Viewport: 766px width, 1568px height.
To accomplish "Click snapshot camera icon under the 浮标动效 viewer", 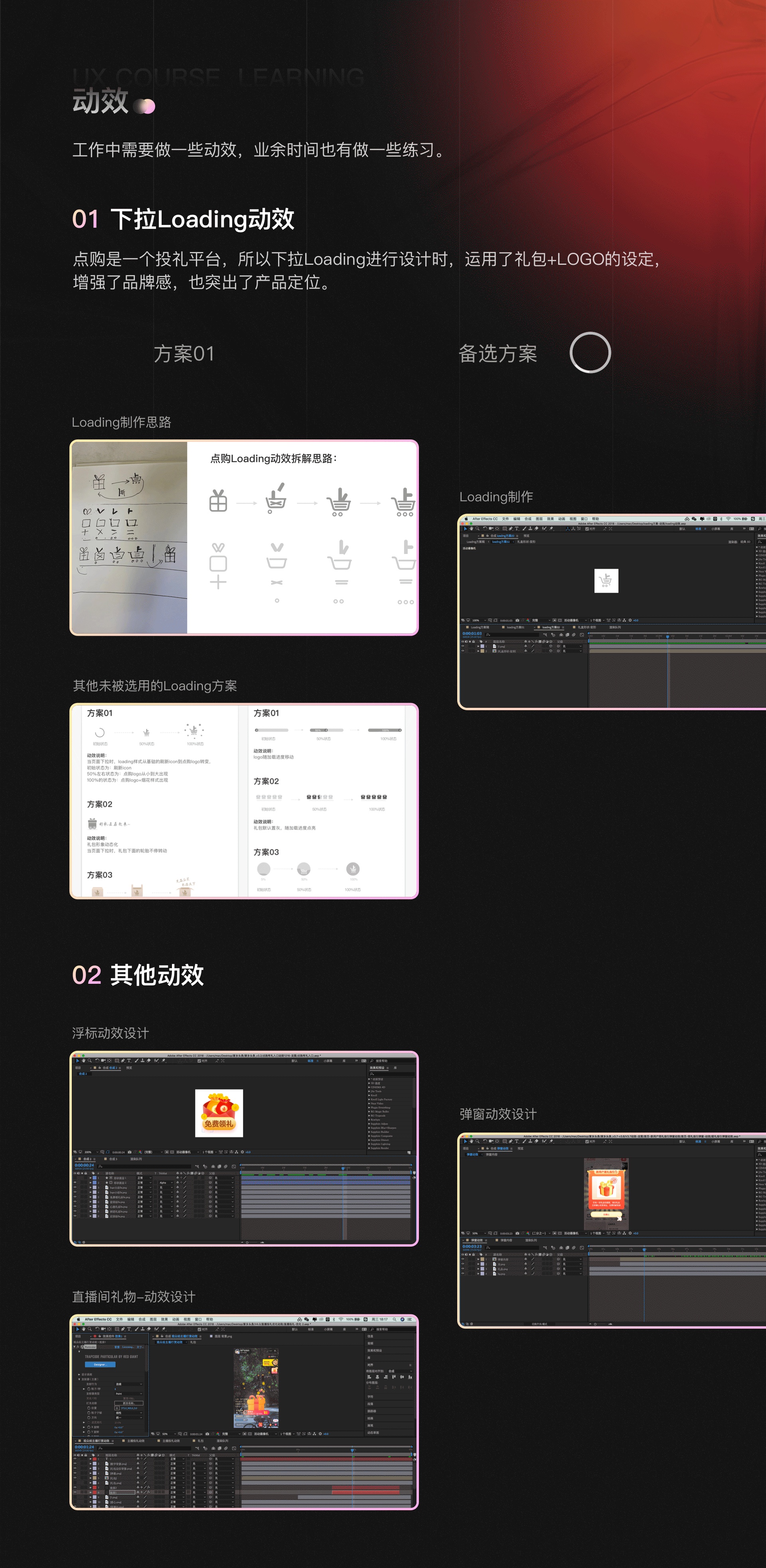I will pos(130,1152).
